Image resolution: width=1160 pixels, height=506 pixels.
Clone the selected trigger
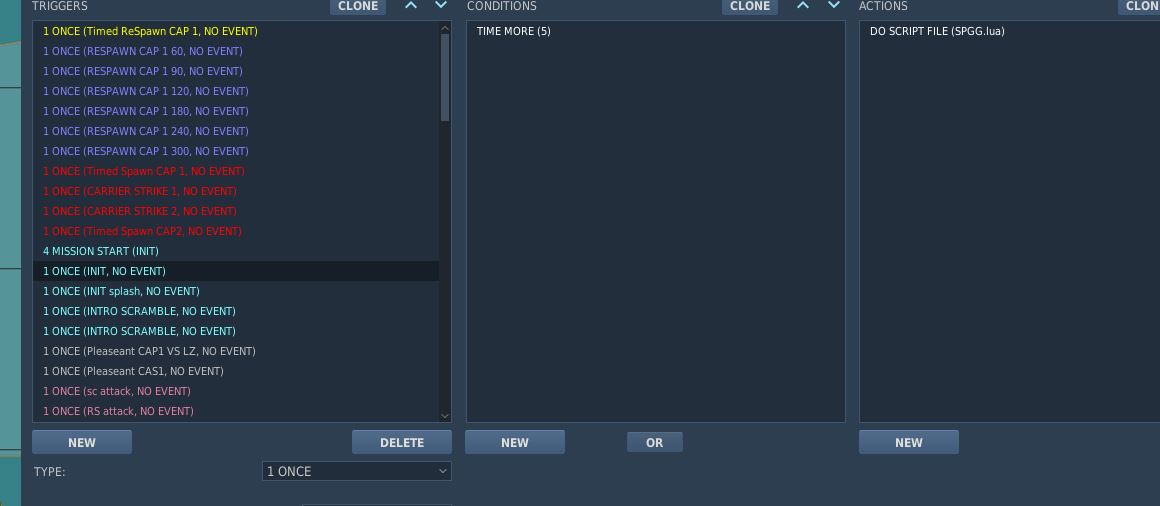pos(358,6)
